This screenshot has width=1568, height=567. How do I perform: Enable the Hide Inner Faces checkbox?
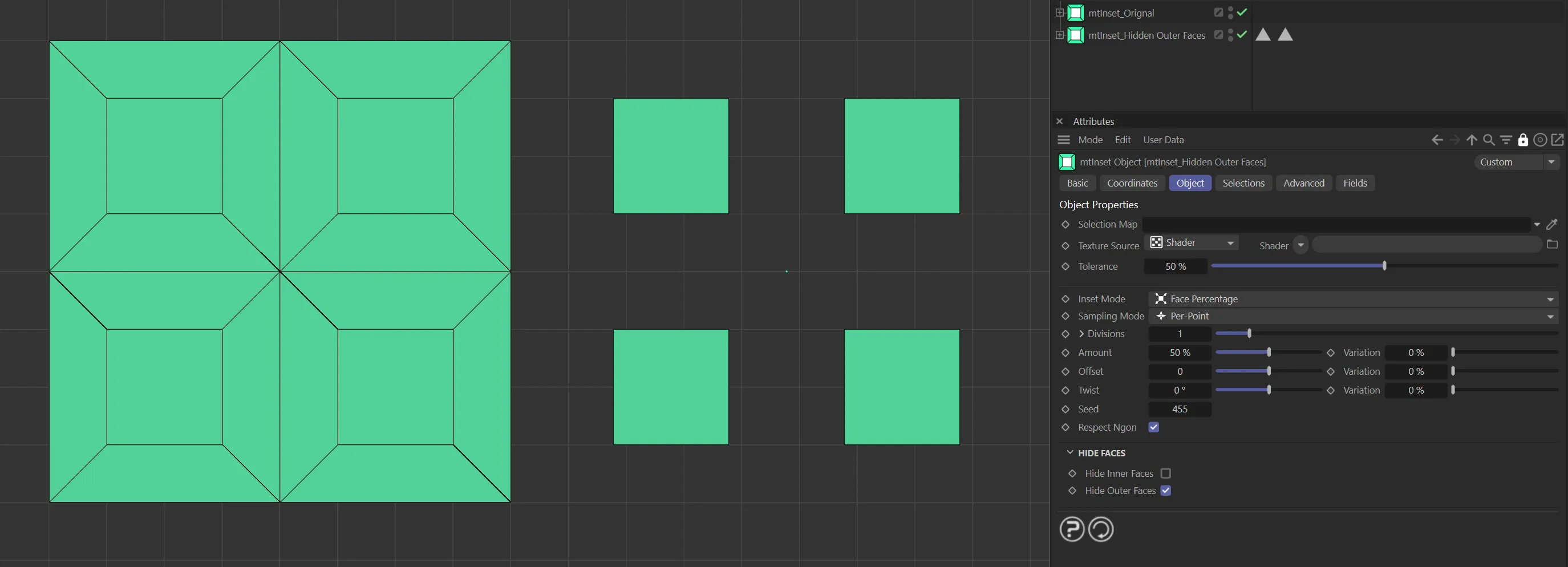coord(1166,473)
